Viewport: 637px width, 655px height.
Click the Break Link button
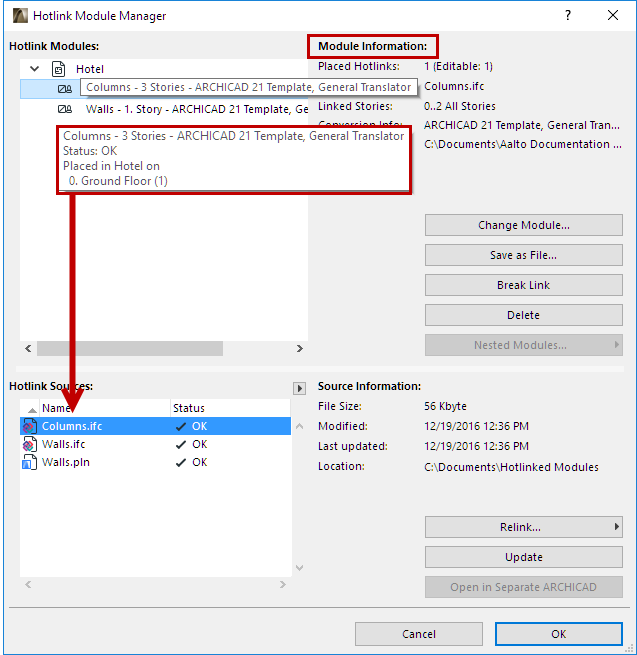[x=523, y=285]
